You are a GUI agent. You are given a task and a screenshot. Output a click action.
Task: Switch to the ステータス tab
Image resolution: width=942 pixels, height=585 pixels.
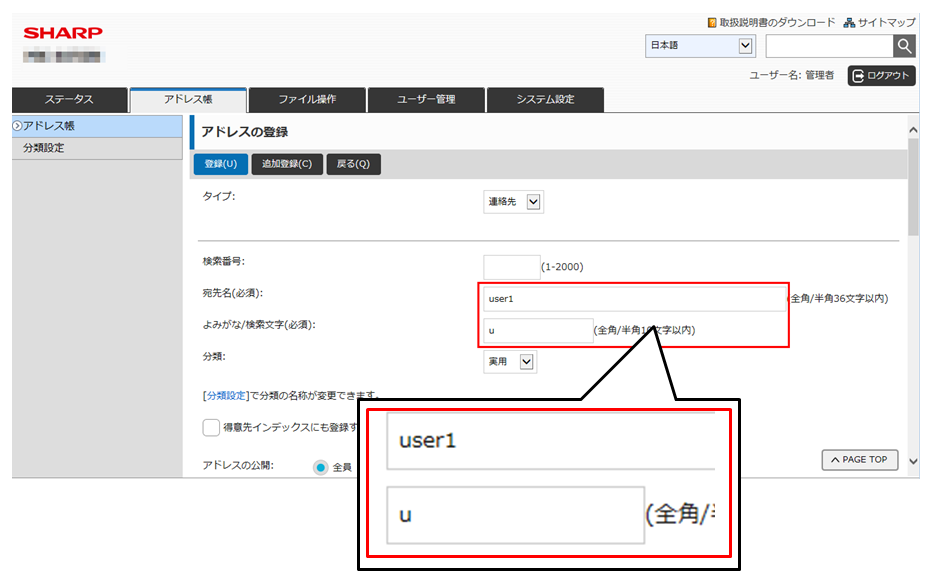click(69, 100)
